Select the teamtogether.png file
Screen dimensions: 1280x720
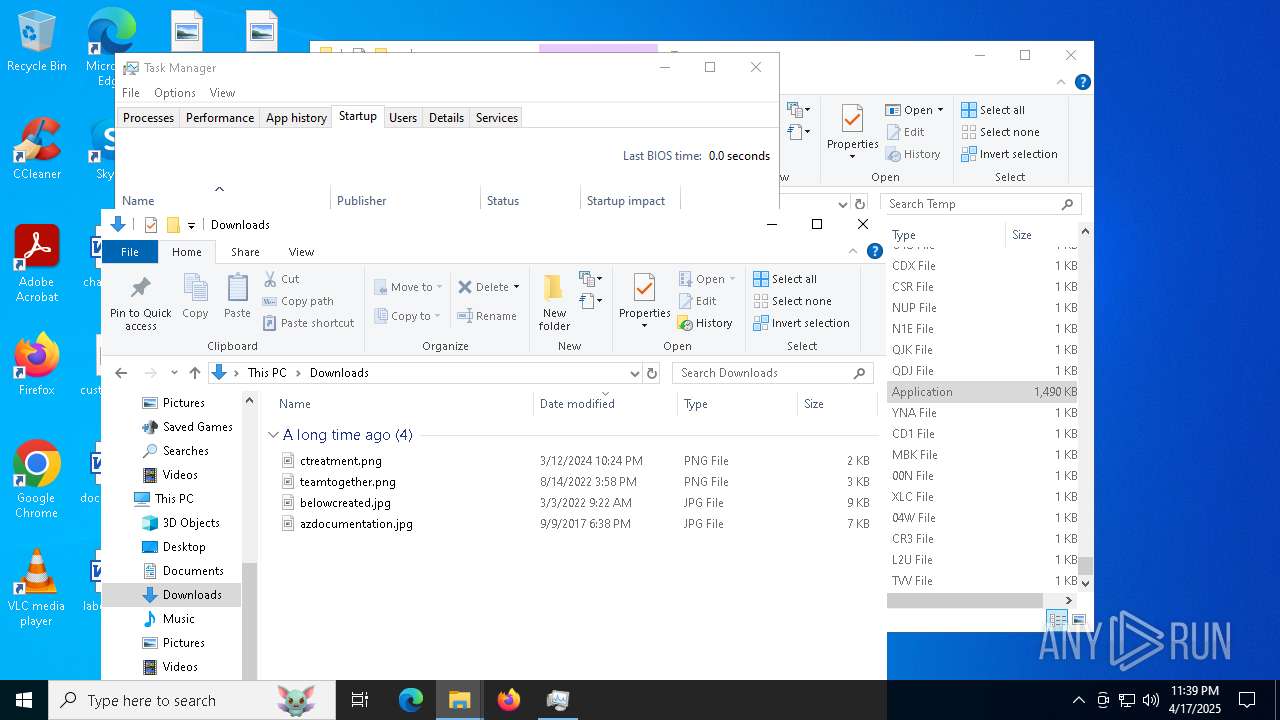pyautogui.click(x=348, y=482)
